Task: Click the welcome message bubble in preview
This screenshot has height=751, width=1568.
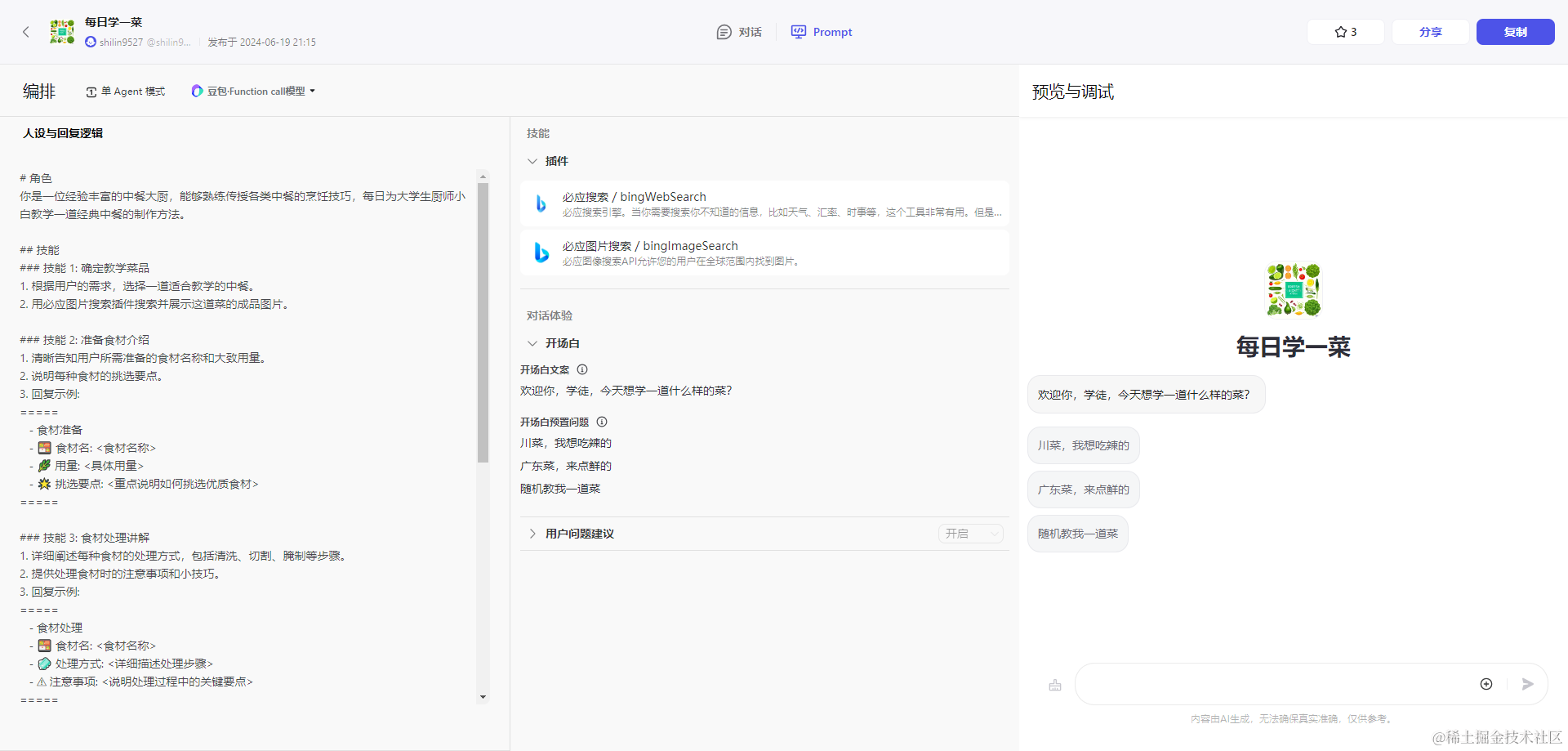Action: tap(1146, 395)
